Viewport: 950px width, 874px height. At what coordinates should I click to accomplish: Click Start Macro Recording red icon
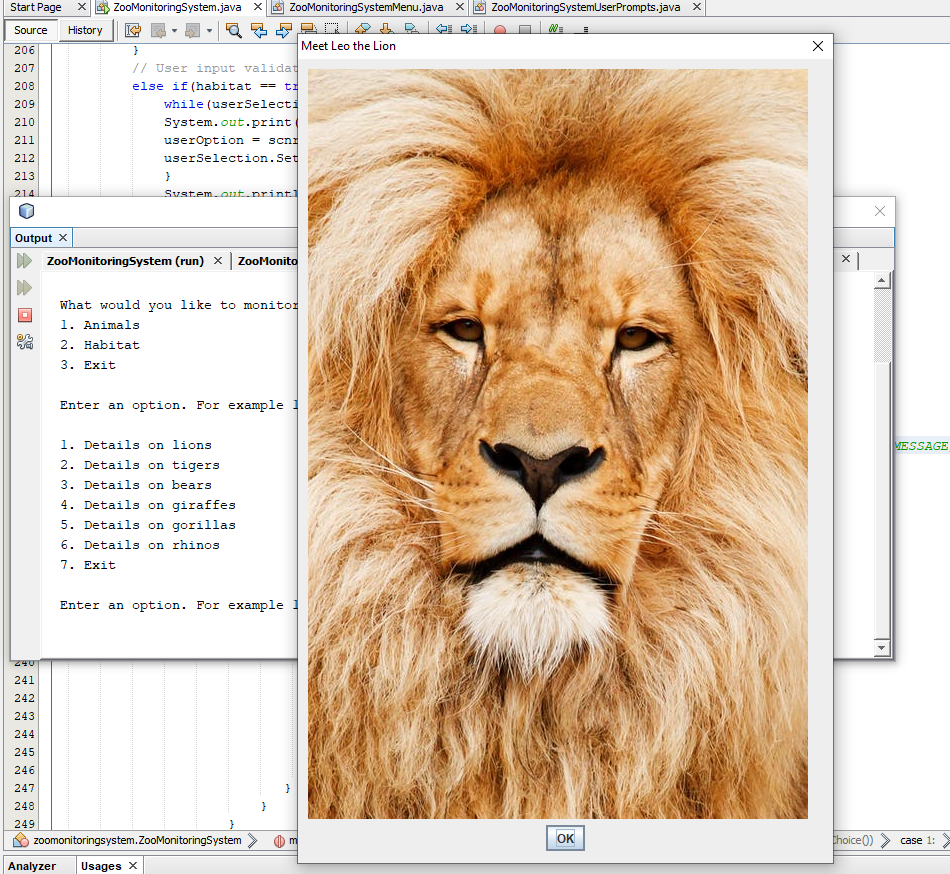[500, 29]
